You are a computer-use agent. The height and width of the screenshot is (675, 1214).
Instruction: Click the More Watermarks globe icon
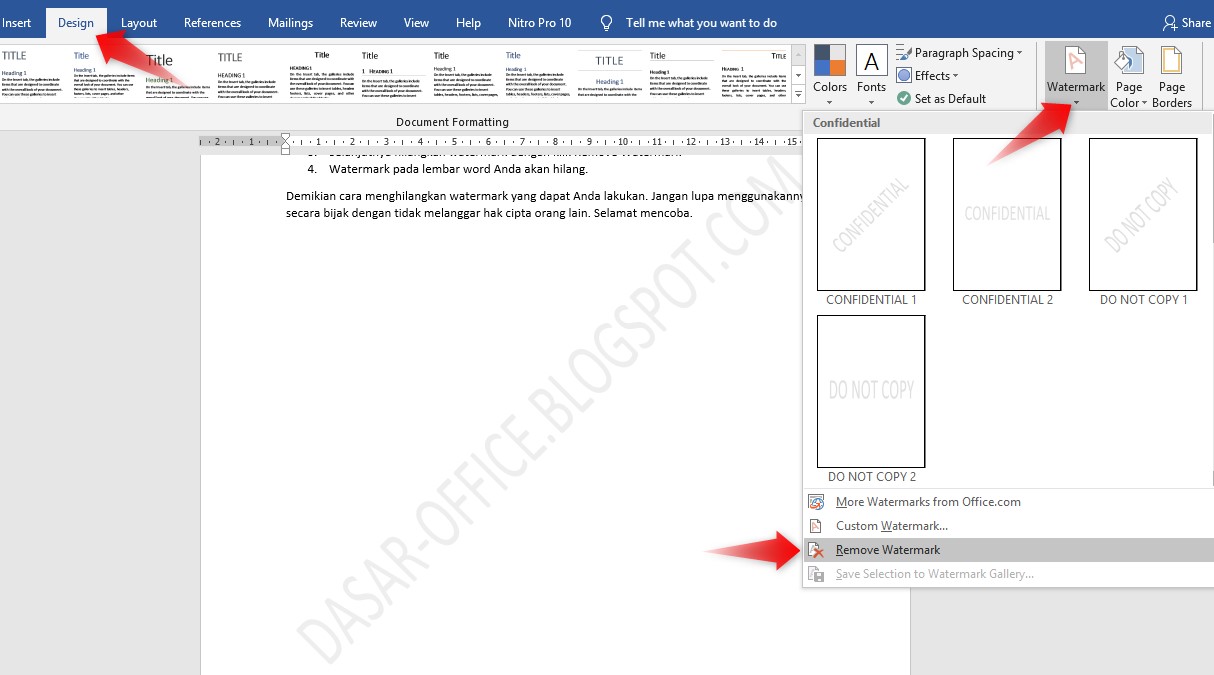click(x=817, y=502)
